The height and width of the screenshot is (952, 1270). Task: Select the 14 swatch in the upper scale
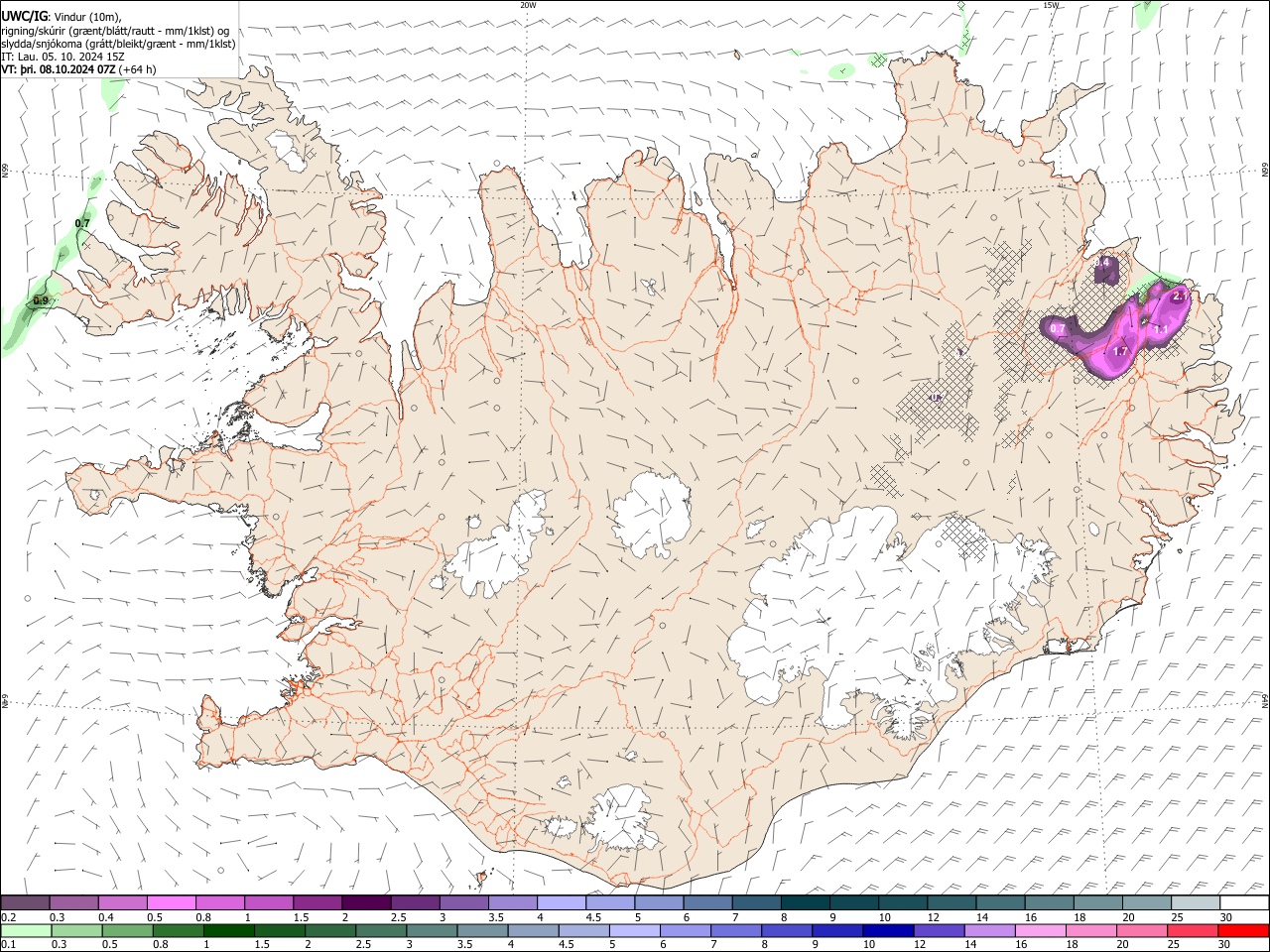[1001, 902]
